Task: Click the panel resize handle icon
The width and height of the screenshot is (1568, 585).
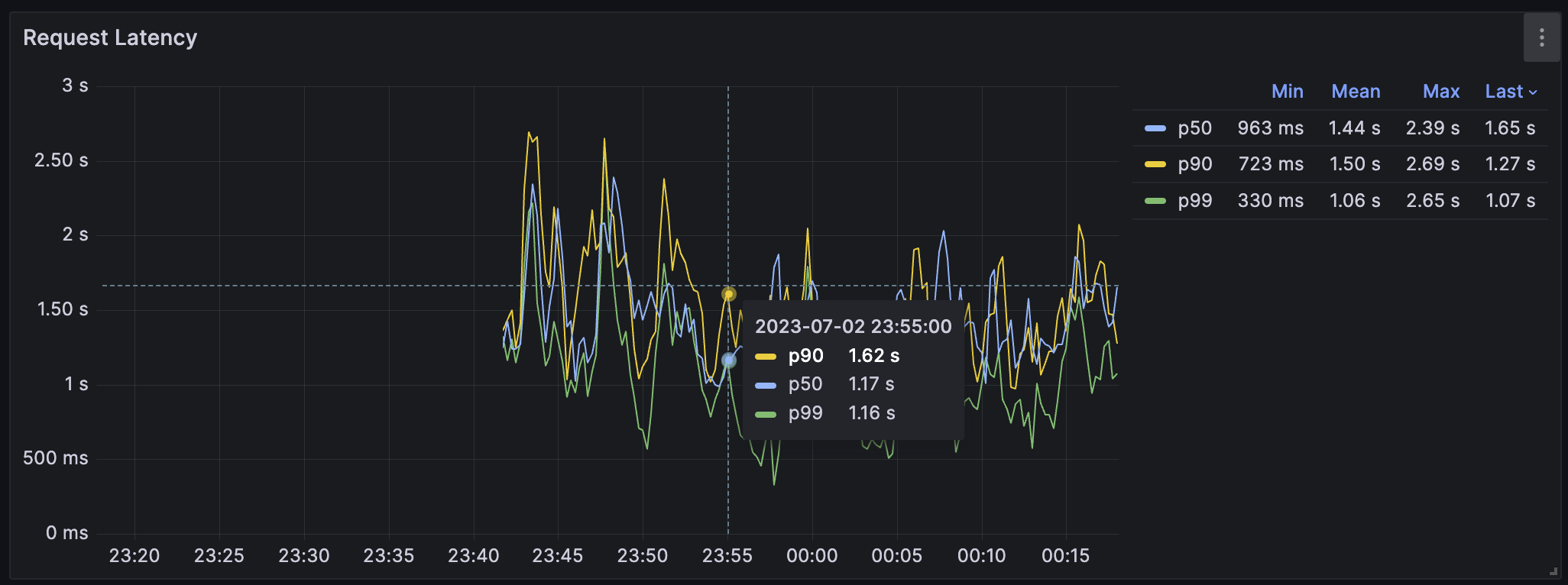Action: coord(1553,571)
